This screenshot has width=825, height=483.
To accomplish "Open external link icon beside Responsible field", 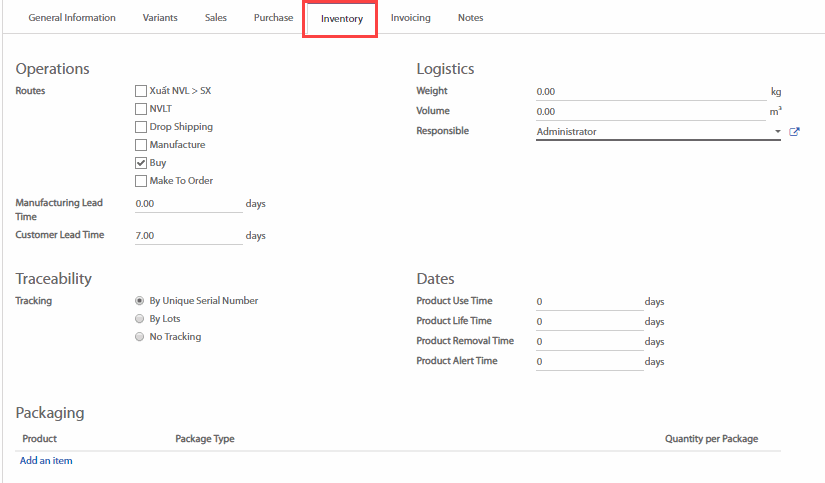I will [x=794, y=132].
